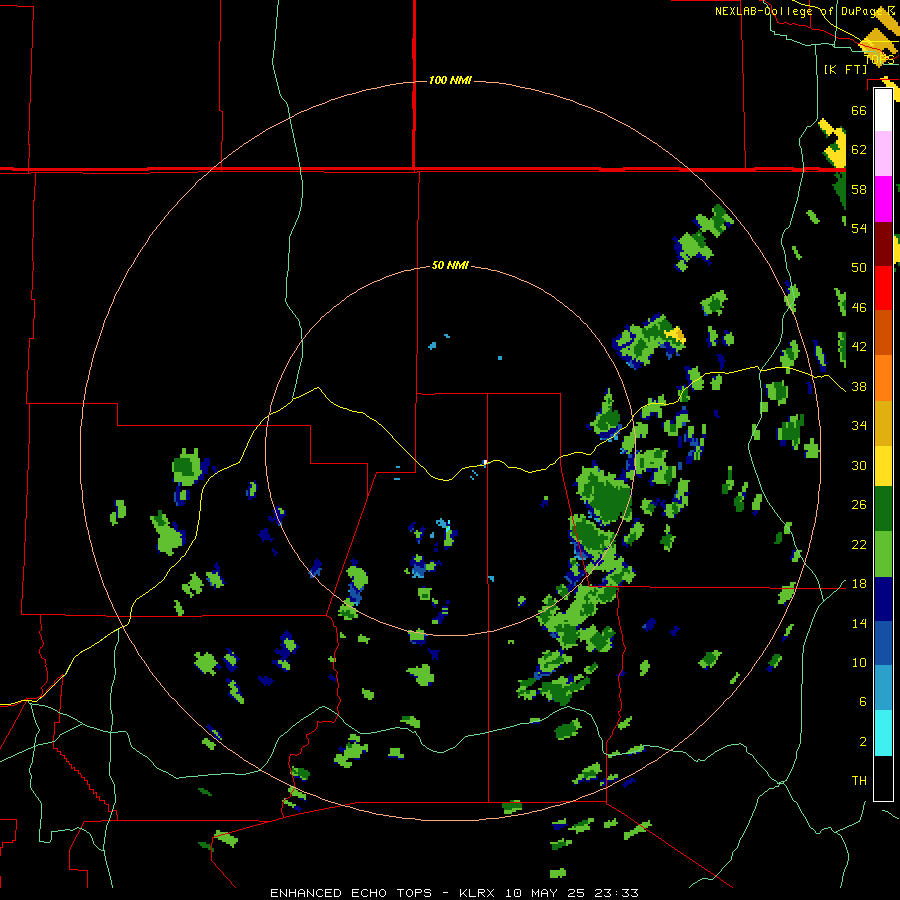Click the [K FT] units label
900x900 pixels.
pyautogui.click(x=845, y=69)
